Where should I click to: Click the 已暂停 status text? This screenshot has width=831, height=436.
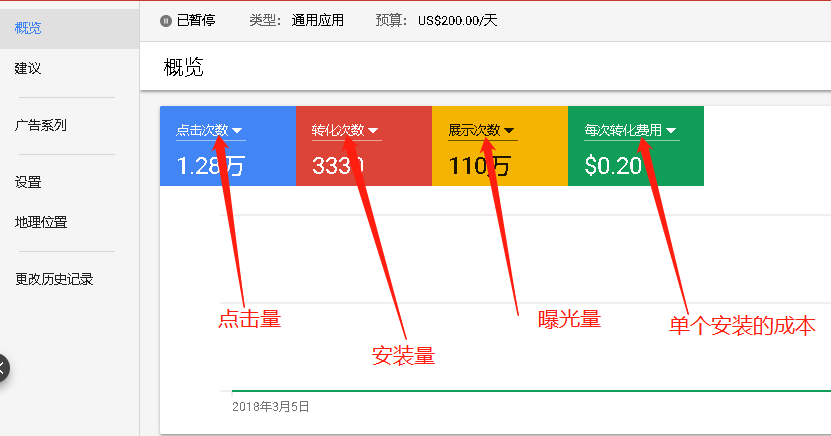pyautogui.click(x=196, y=20)
